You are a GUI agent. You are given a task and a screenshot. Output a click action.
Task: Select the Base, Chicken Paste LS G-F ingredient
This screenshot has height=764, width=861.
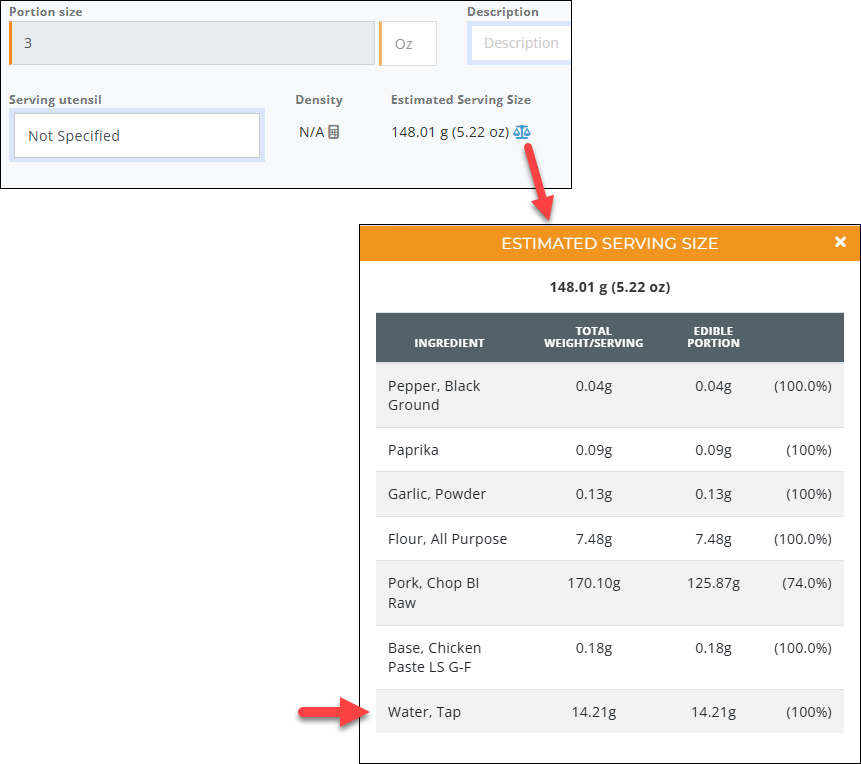tap(434, 657)
